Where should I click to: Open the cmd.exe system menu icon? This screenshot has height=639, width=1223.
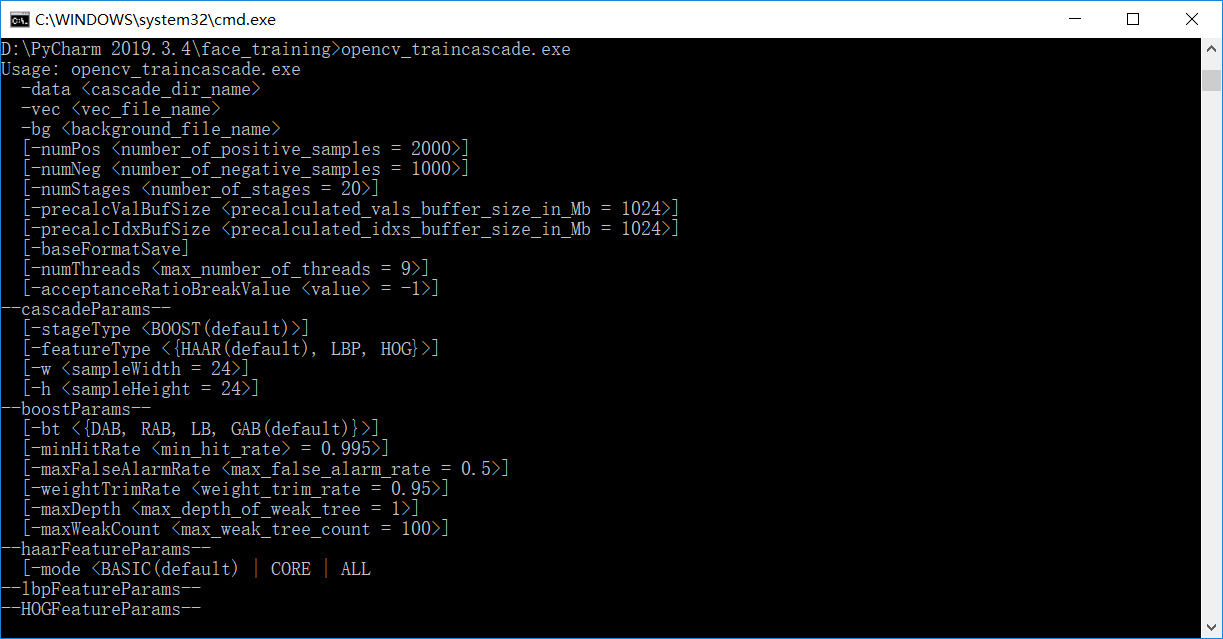18,19
